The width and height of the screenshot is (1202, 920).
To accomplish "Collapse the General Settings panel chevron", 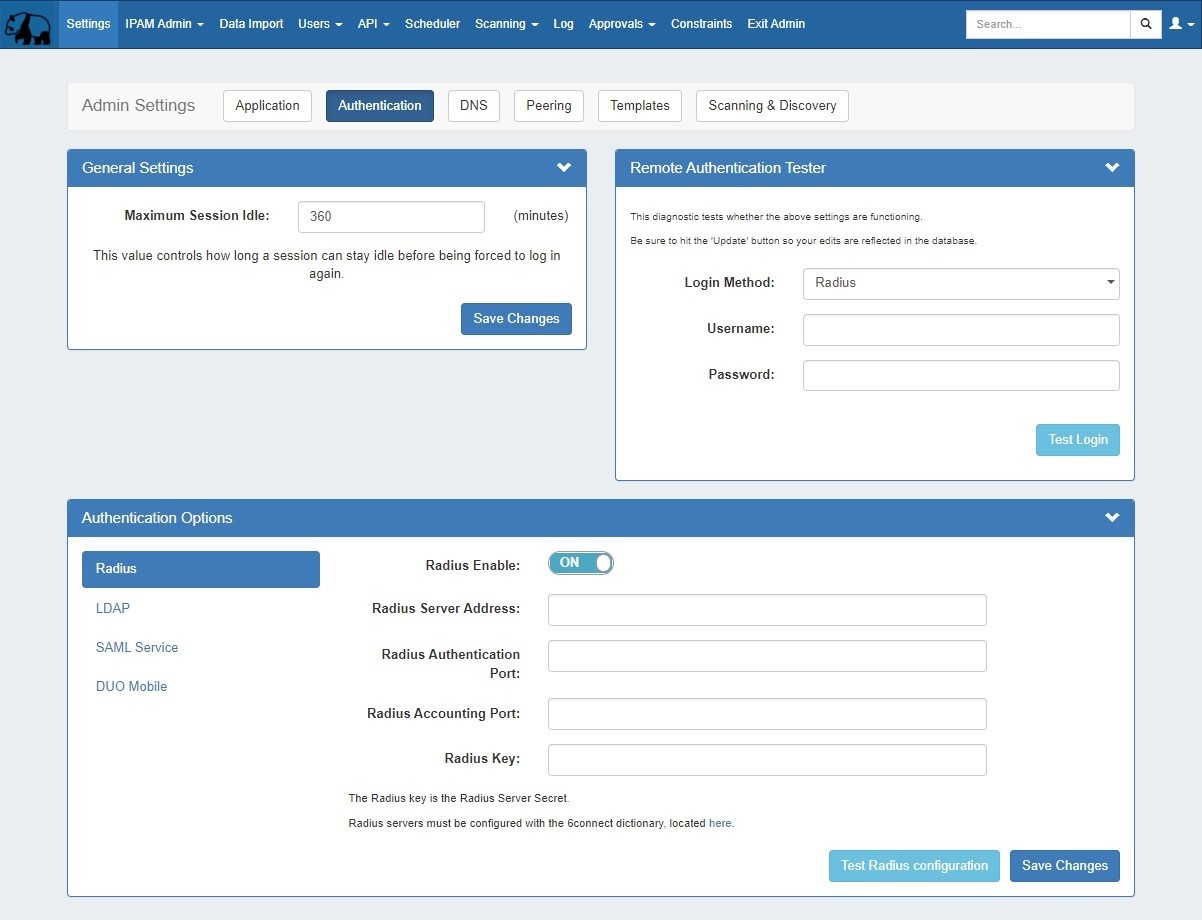I will point(564,168).
